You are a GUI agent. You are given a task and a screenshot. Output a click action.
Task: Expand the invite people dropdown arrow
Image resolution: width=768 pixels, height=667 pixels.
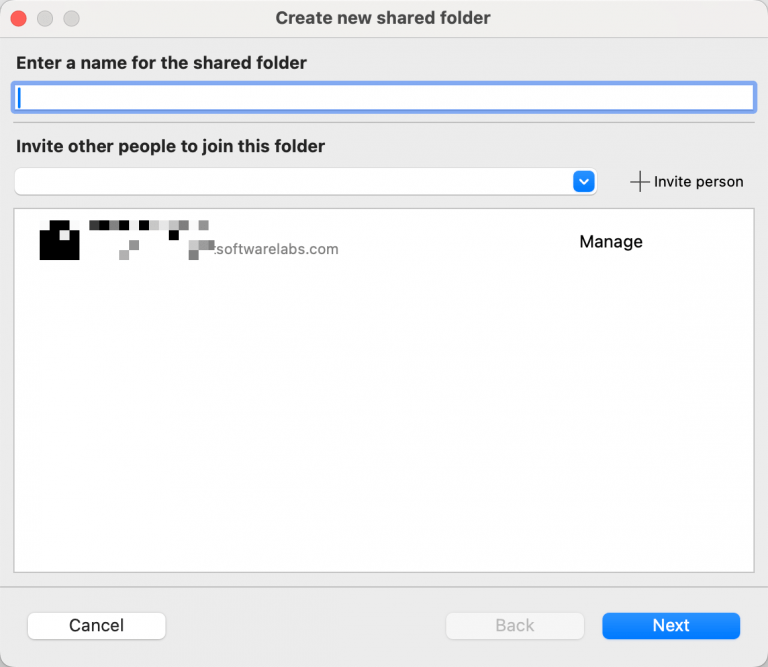(x=584, y=182)
